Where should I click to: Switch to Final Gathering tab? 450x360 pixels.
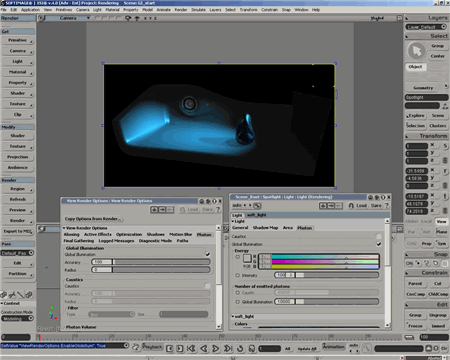[79, 241]
